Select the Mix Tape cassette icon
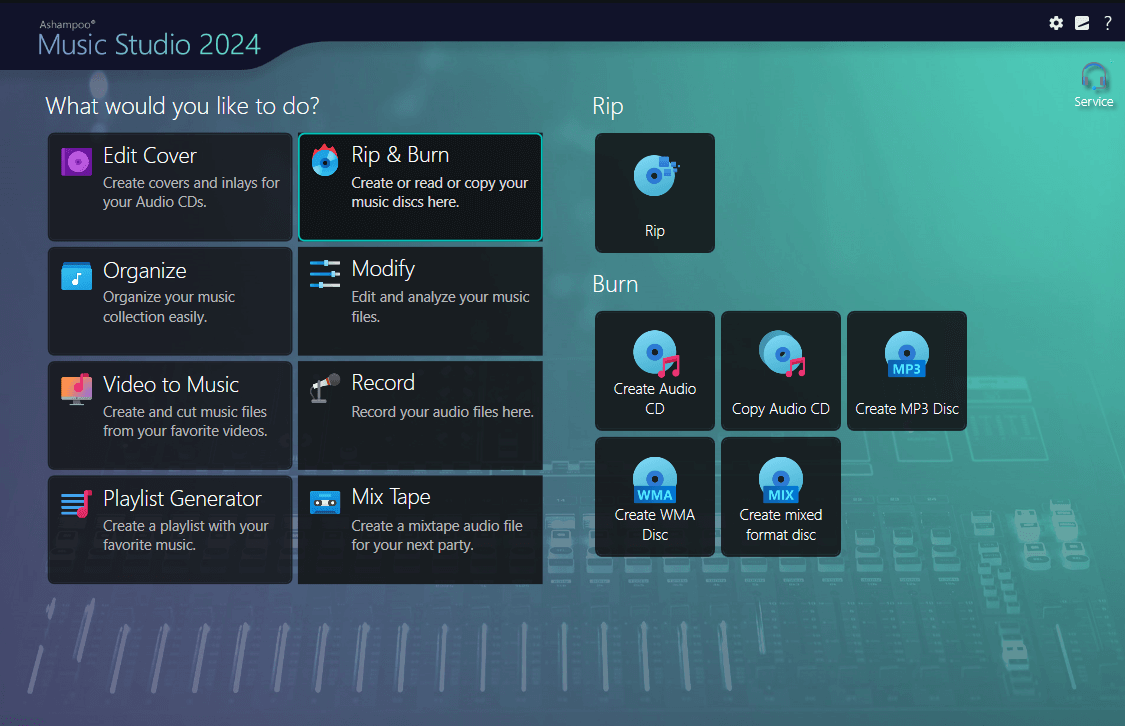Screen dimensions: 1125x726 coord(323,502)
